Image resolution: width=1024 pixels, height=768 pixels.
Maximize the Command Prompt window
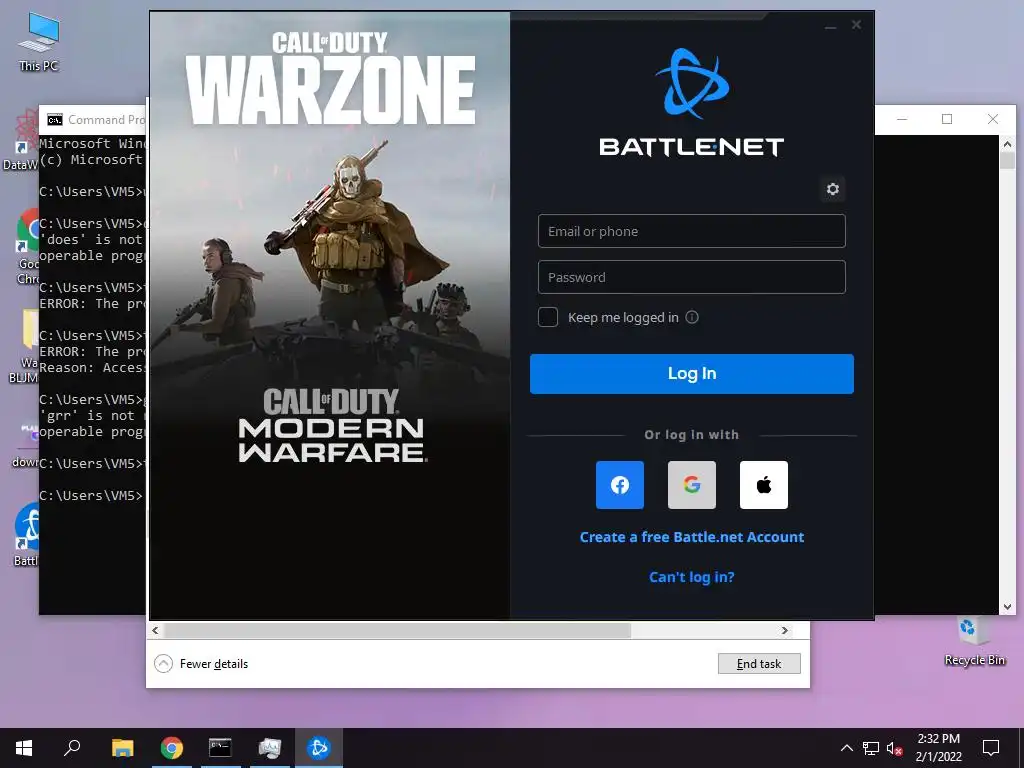click(947, 119)
